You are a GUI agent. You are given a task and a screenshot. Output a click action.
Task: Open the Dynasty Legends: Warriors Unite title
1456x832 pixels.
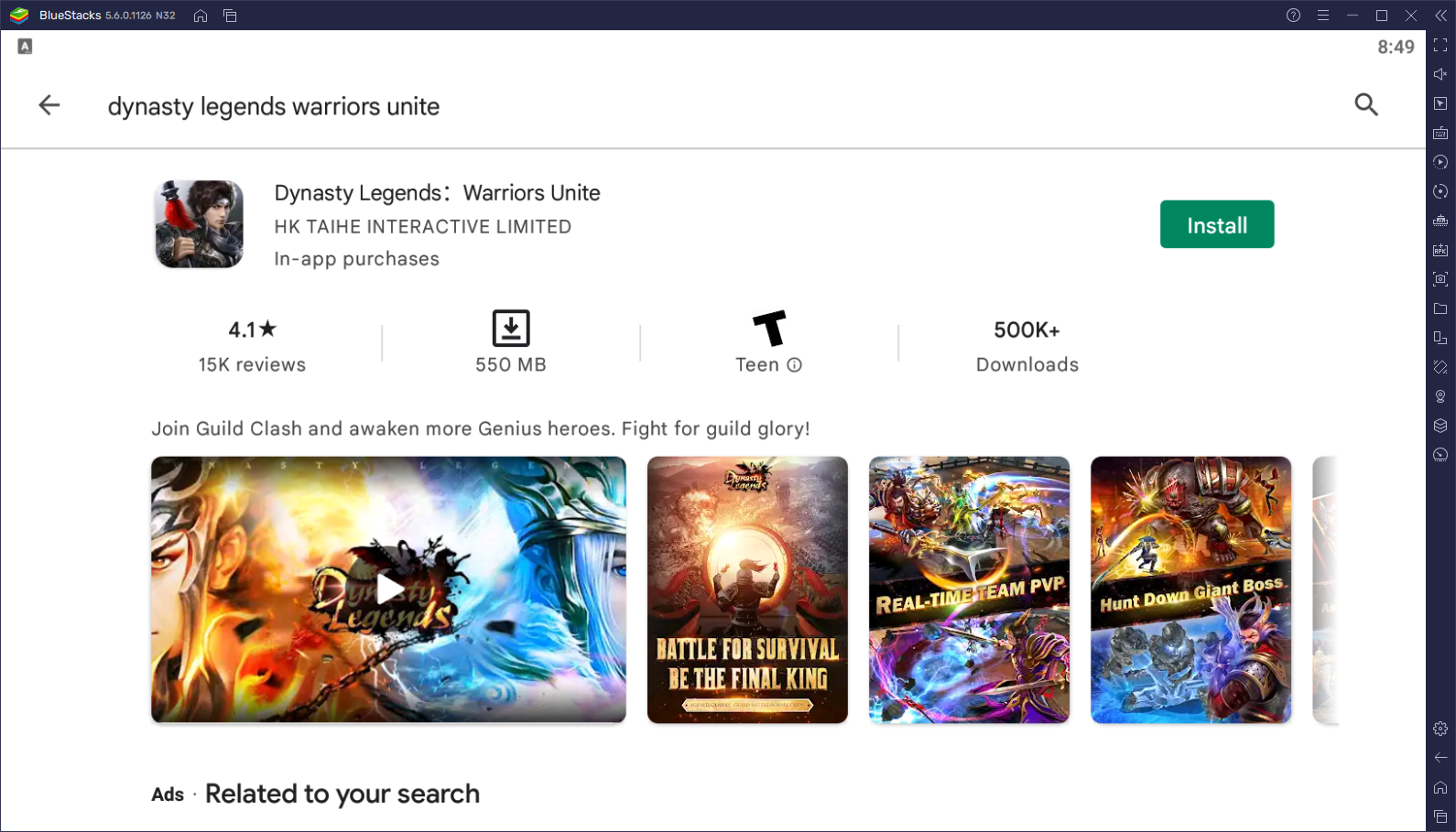[x=438, y=193]
